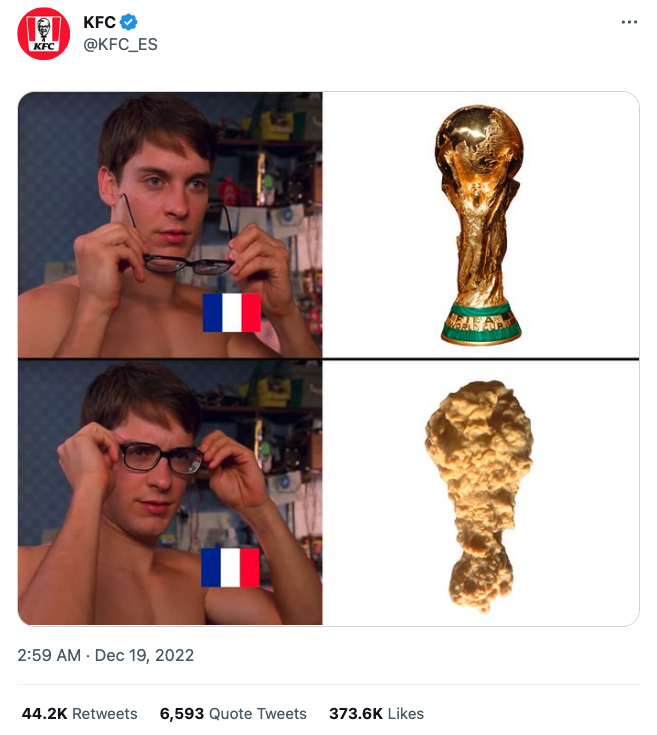This screenshot has width=657, height=735.
Task: Click the Dec 19, 2022 date
Action: coord(144,655)
